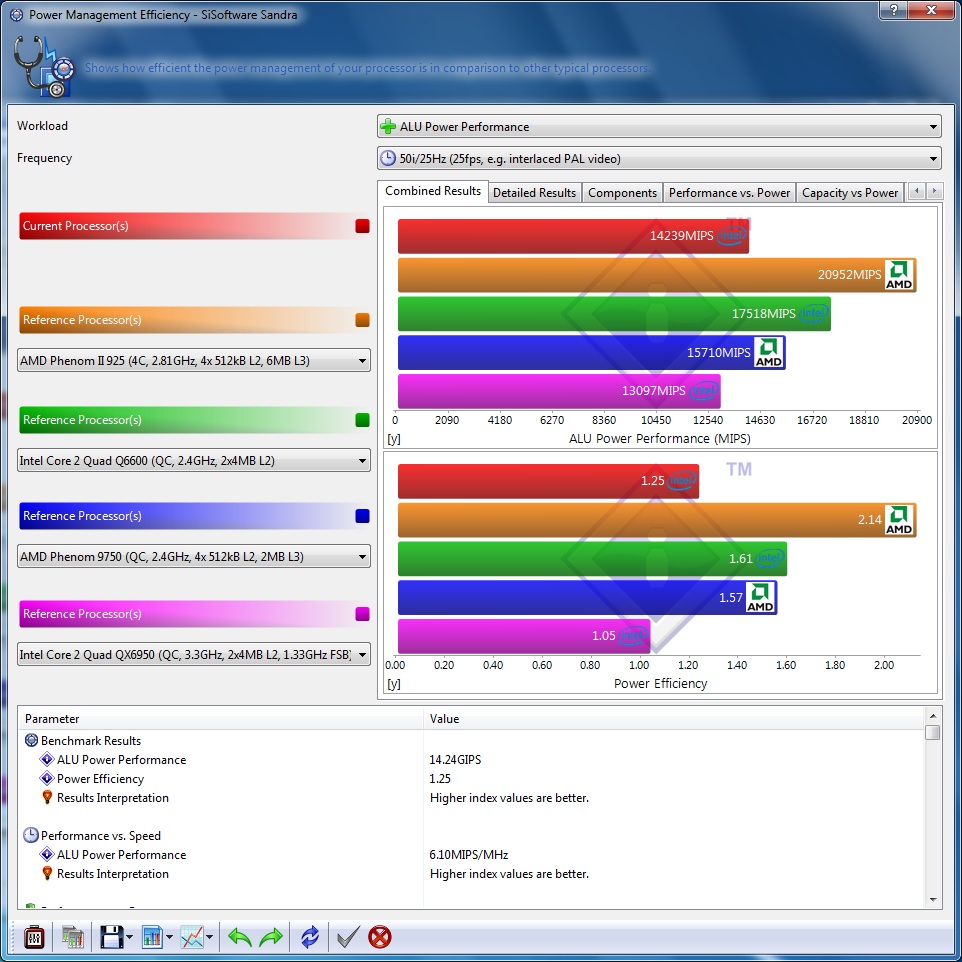
Task: Click the green forward arrow
Action: pyautogui.click(x=271, y=937)
